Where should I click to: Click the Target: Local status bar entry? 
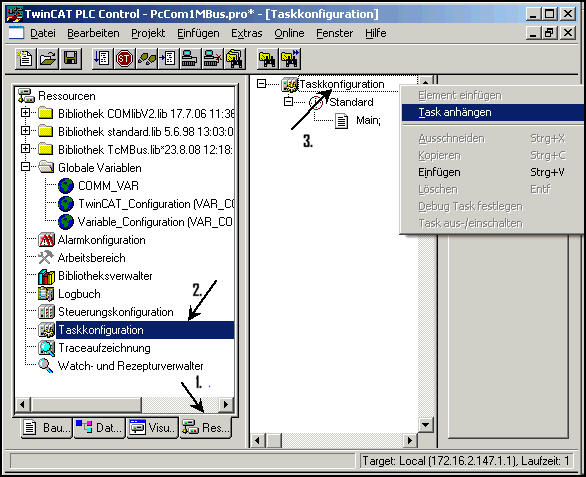(x=466, y=461)
